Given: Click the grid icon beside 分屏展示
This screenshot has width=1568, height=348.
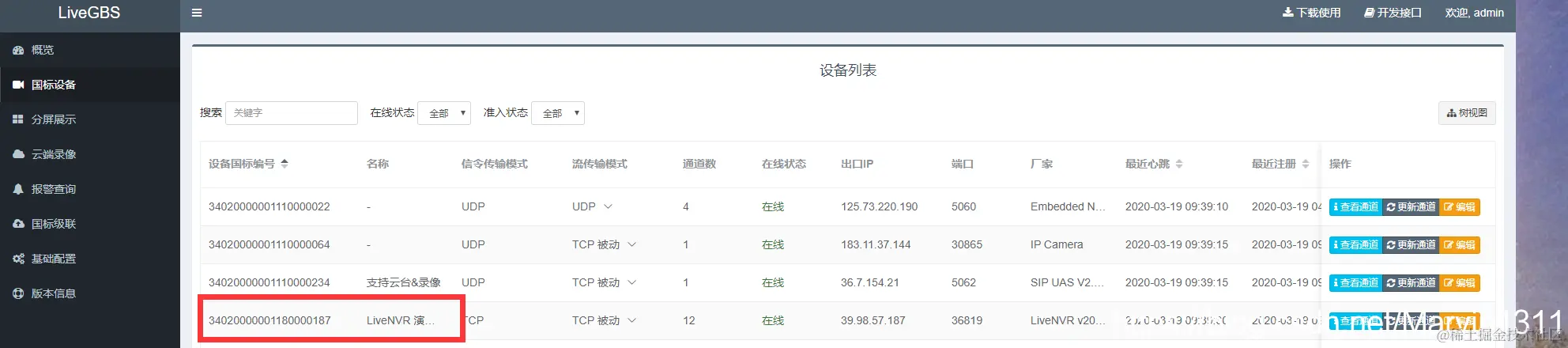Looking at the screenshot, I should pyautogui.click(x=18, y=119).
